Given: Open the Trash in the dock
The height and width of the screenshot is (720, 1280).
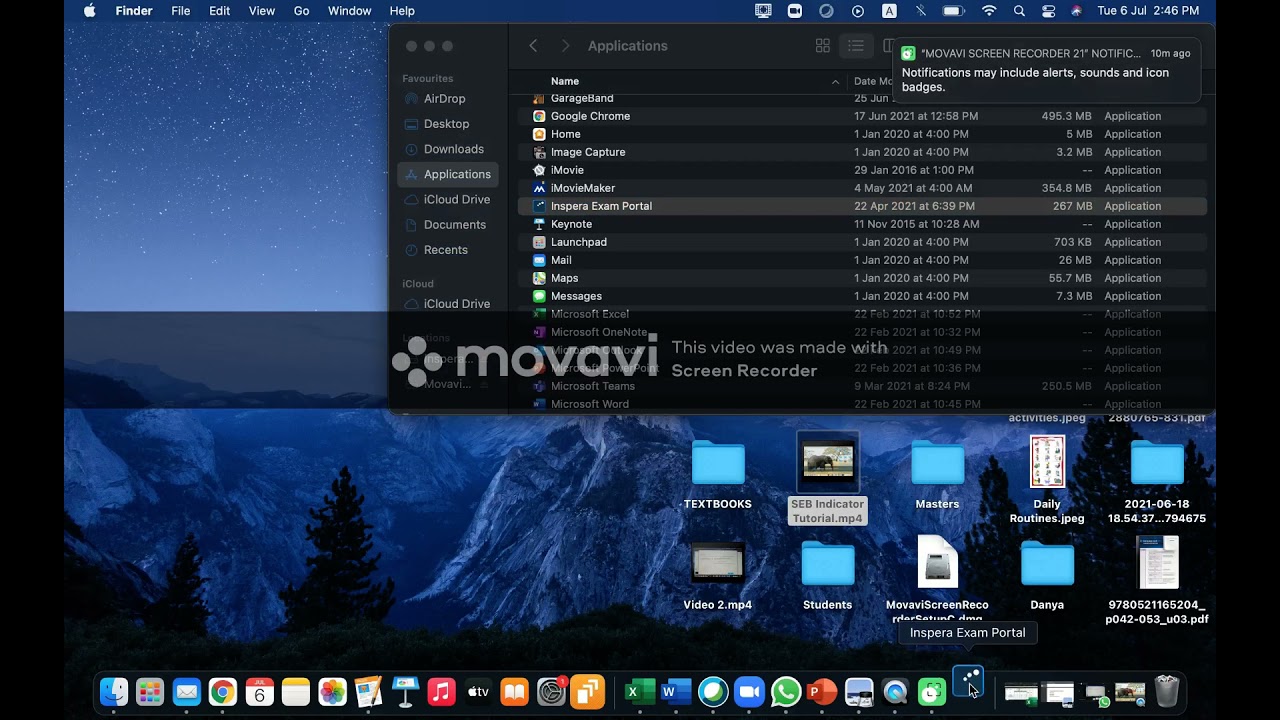Looking at the screenshot, I should [x=1167, y=692].
